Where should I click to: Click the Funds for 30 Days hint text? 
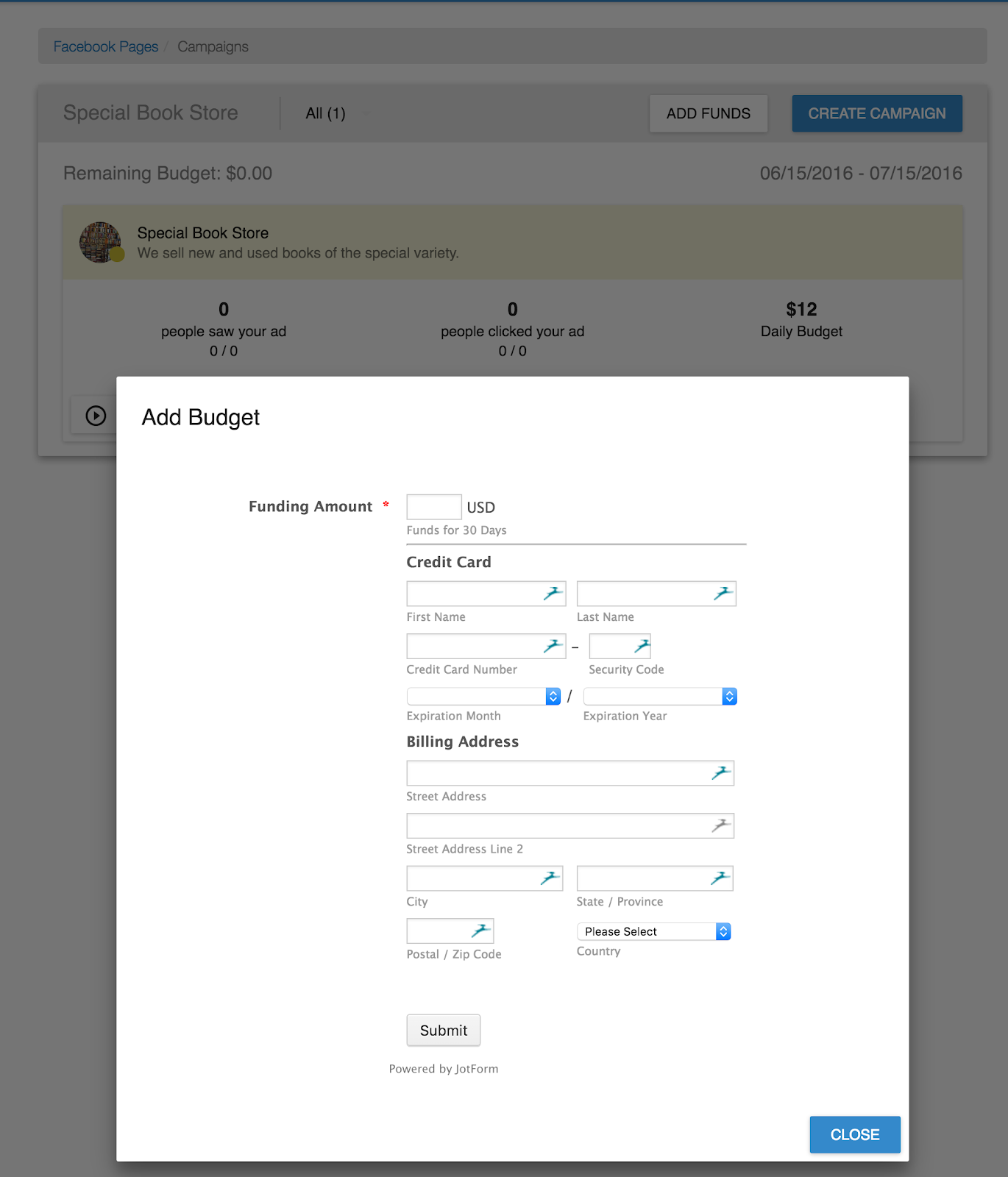click(456, 530)
